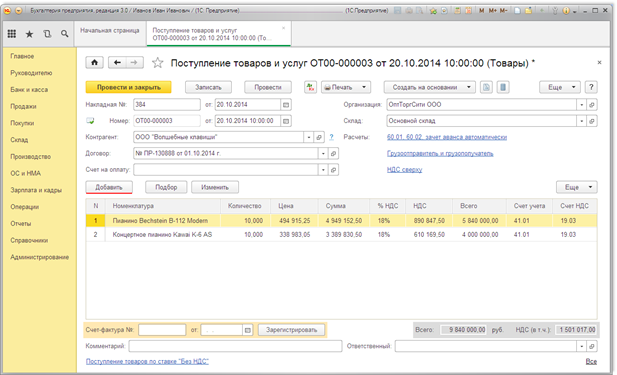617x375 pixels.
Task: Click the Счет-фактура № input field
Action: tap(162, 330)
